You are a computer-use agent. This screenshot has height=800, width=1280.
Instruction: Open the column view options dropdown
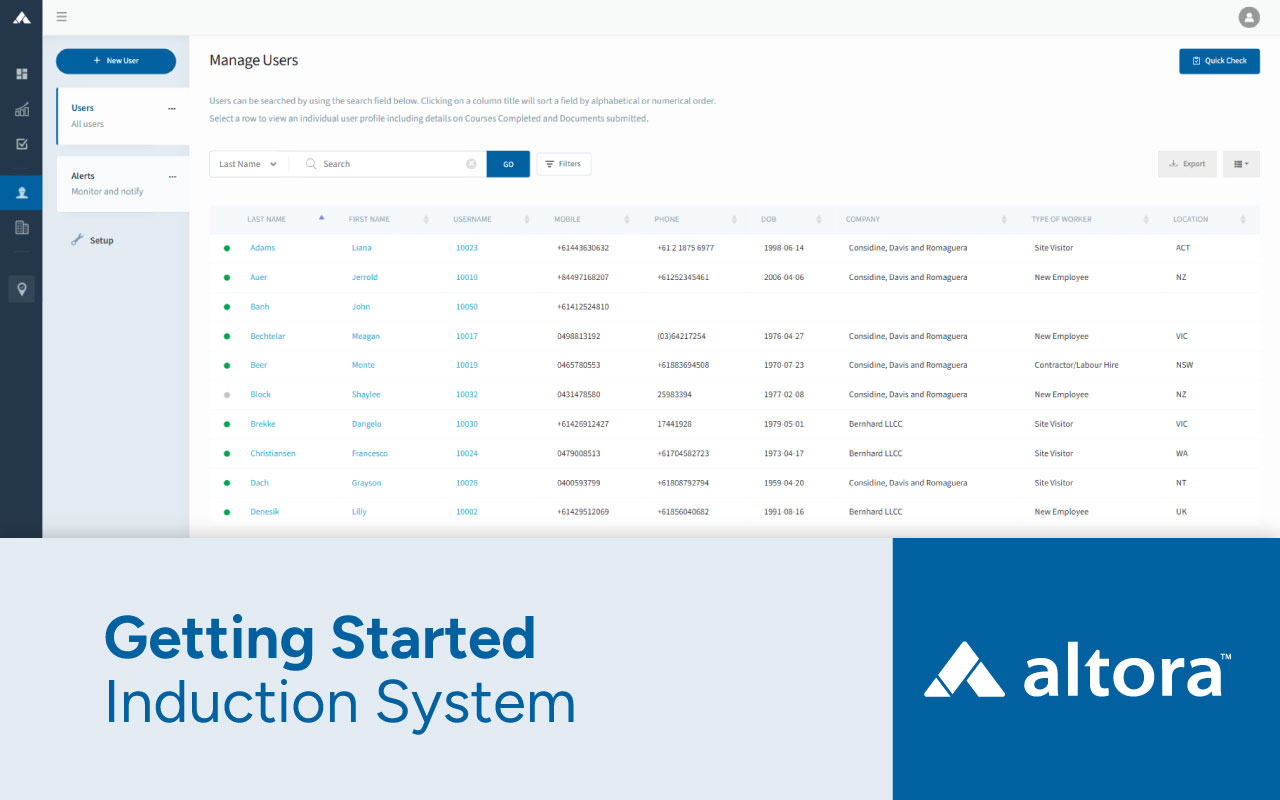coord(1241,164)
